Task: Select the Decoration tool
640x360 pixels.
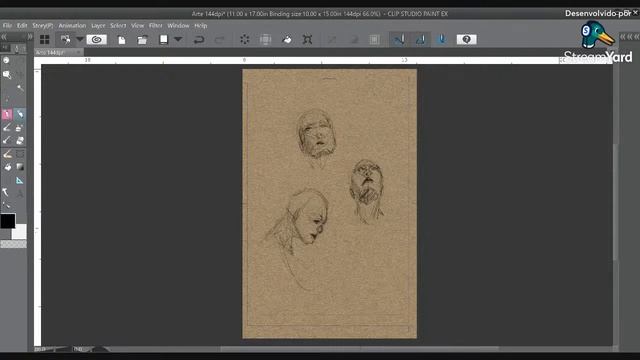Action: pyautogui.click(x=7, y=140)
